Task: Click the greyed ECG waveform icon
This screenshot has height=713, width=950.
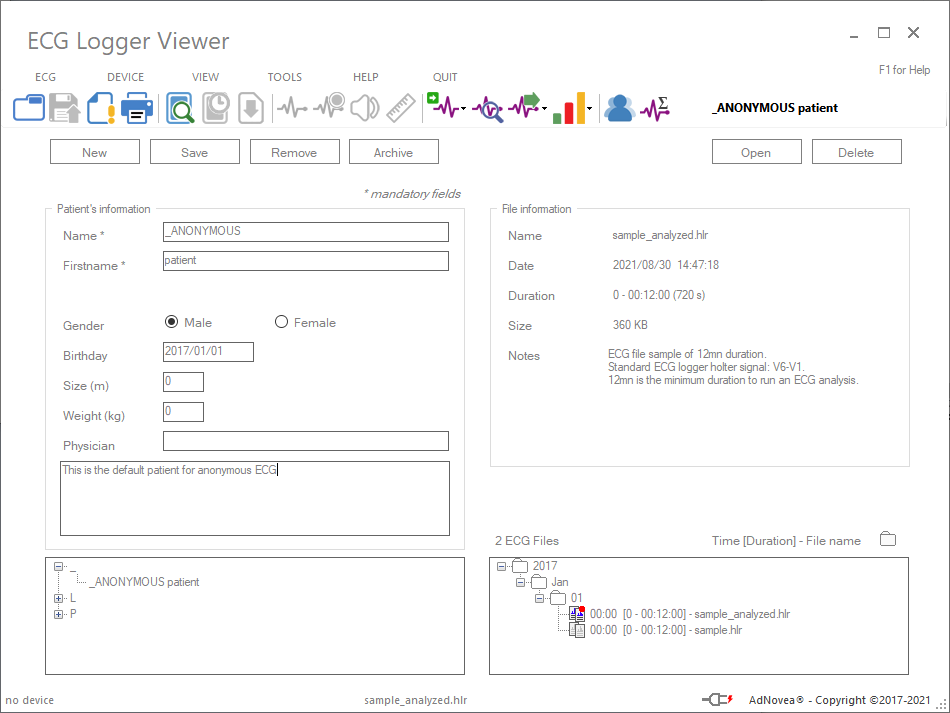Action: point(293,108)
